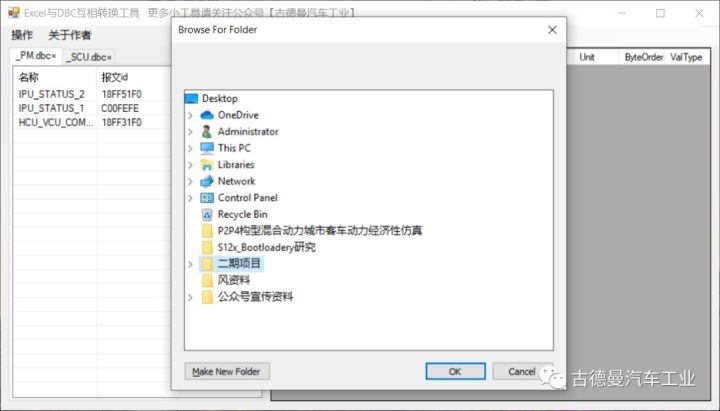Switch to the _SCU.dbc tab
Viewport: 720px width, 411px height.
click(x=89, y=57)
